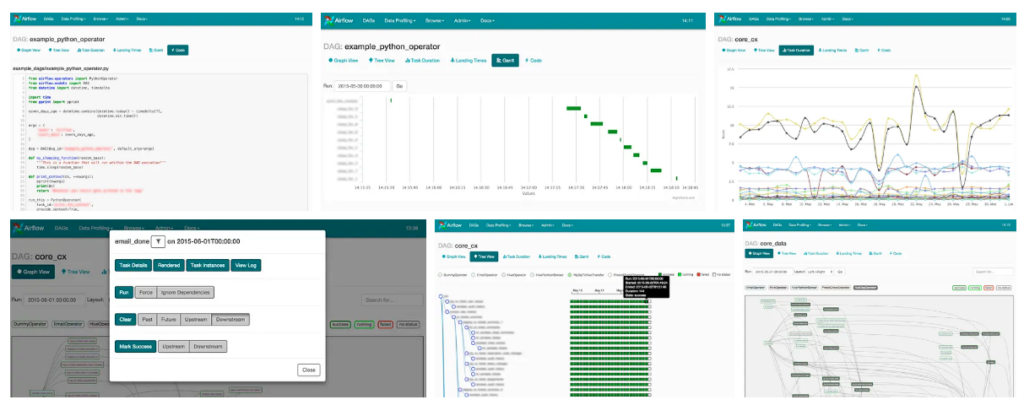
Task: Collapse the root node of the core_cx tree
Action: (441, 296)
